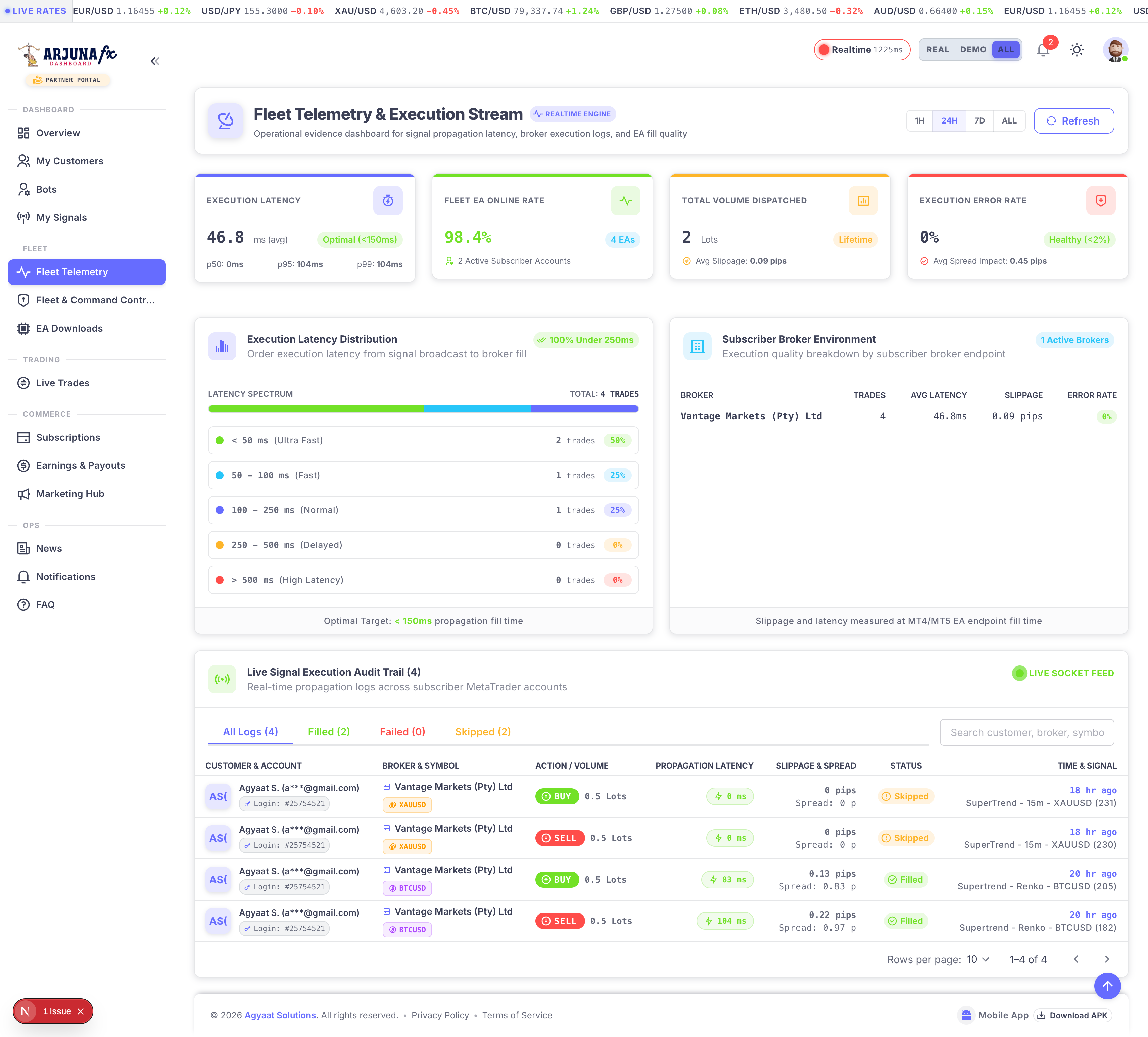Select the 1H time range

(919, 121)
